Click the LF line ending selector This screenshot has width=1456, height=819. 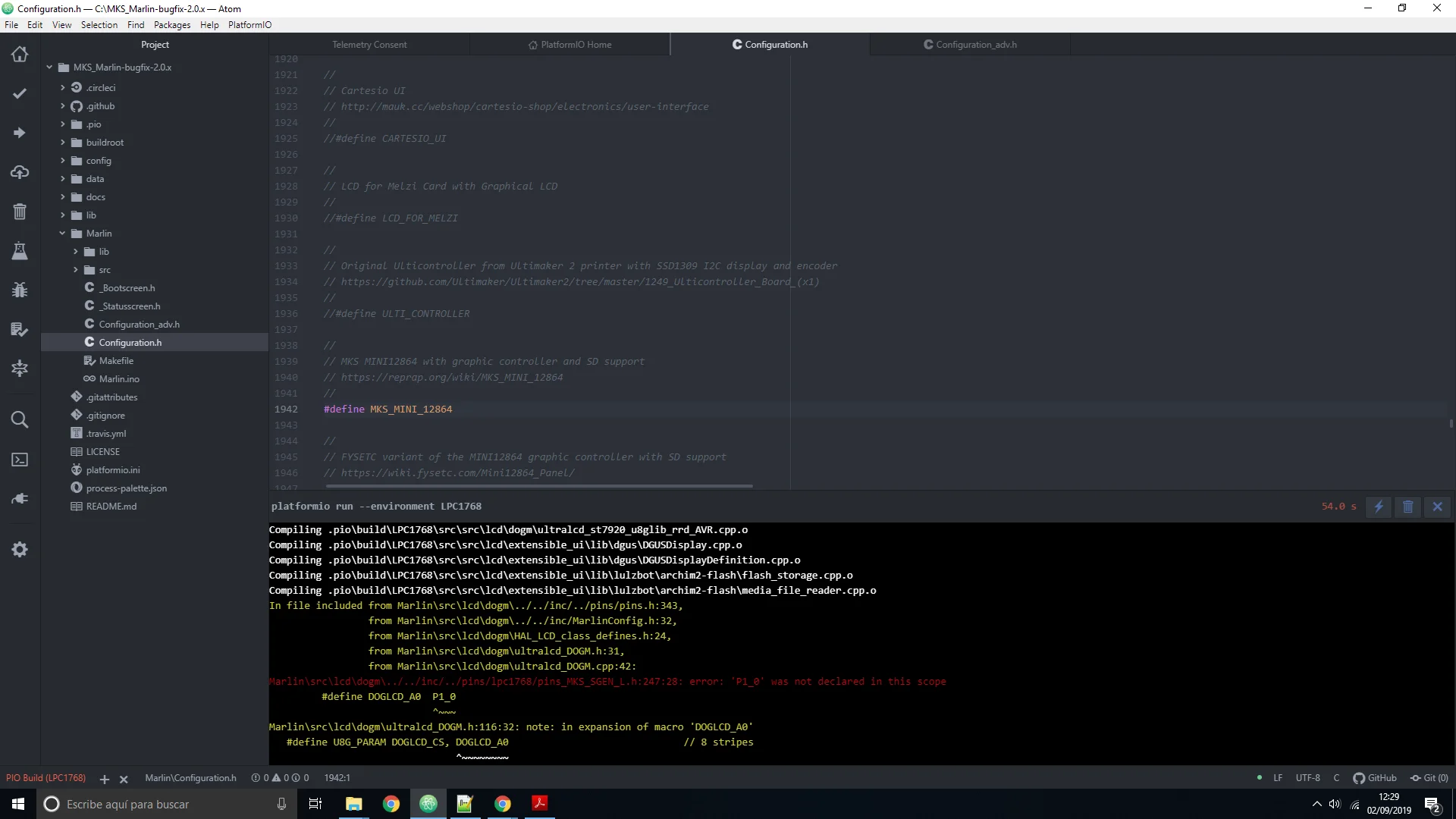pos(1278,778)
